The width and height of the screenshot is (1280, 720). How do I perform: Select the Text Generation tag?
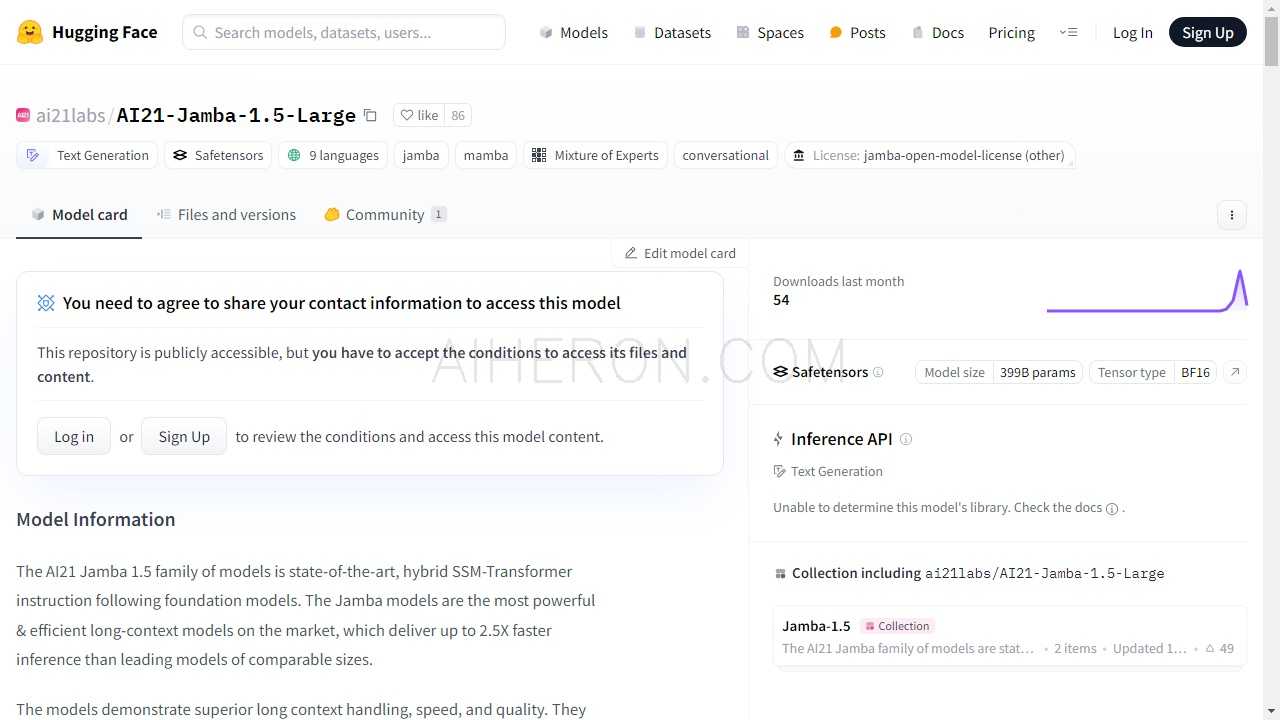pyautogui.click(x=88, y=155)
